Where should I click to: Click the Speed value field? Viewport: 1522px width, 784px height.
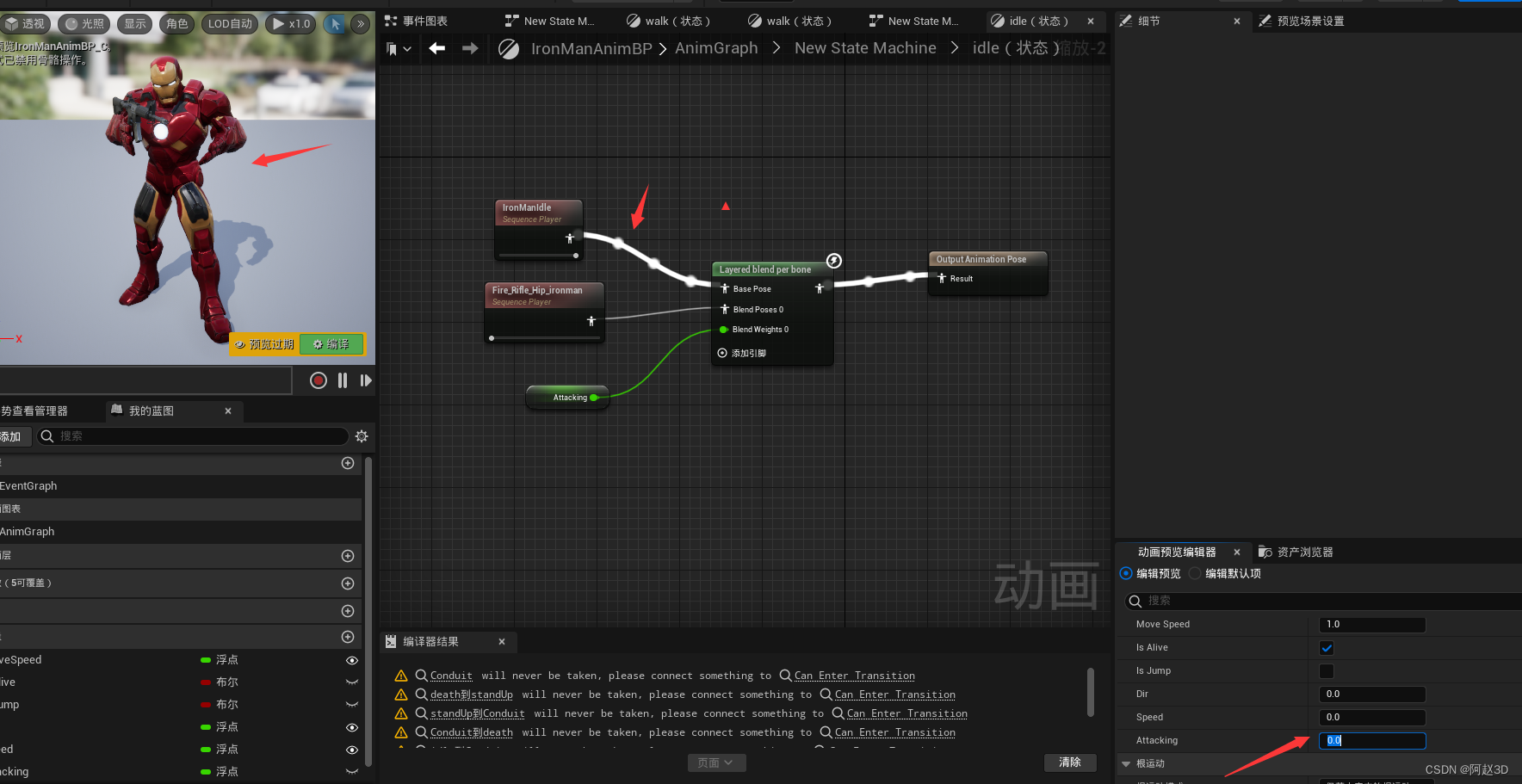(x=1372, y=718)
